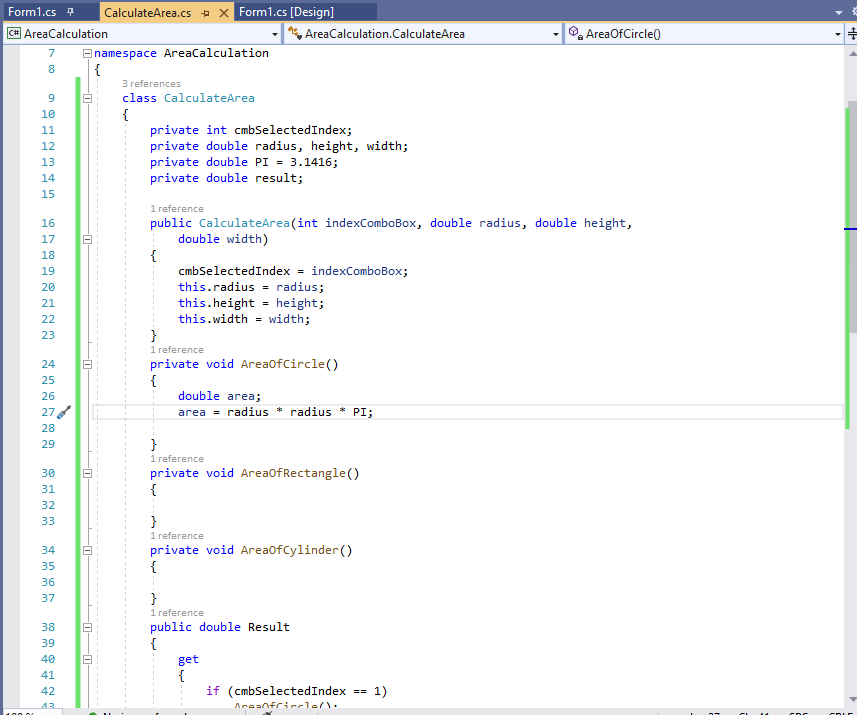
Task: Click the scrollbar down arrow
Action: click(852, 699)
